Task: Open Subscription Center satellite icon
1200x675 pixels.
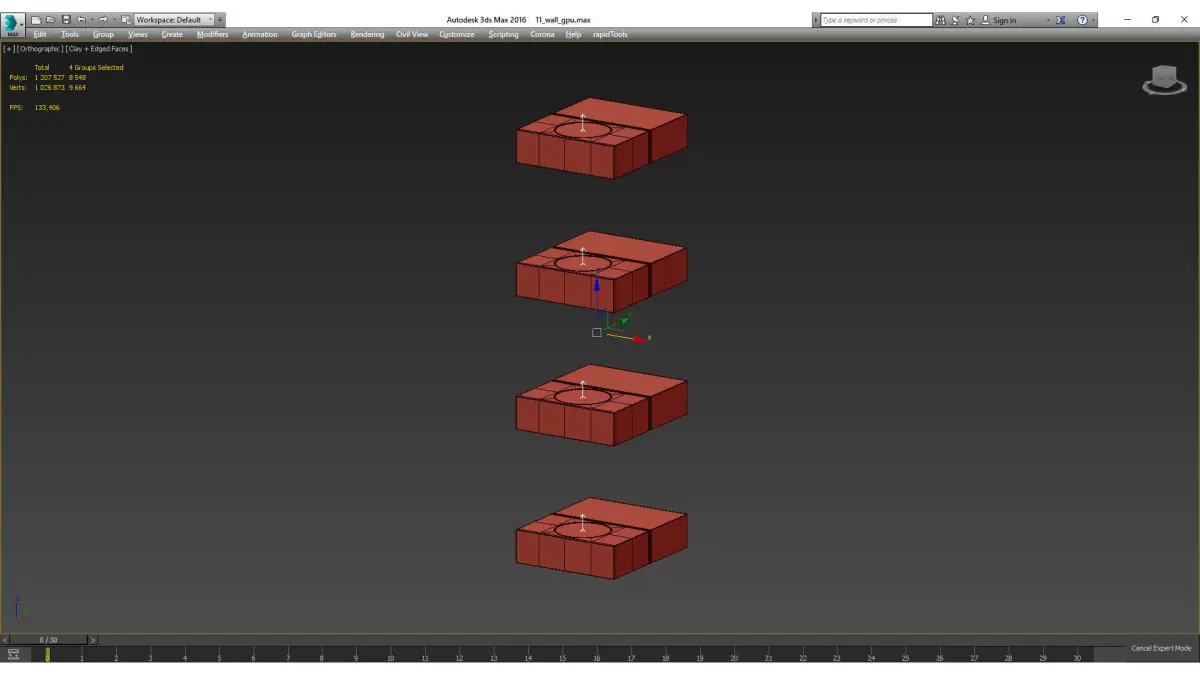Action: point(955,20)
